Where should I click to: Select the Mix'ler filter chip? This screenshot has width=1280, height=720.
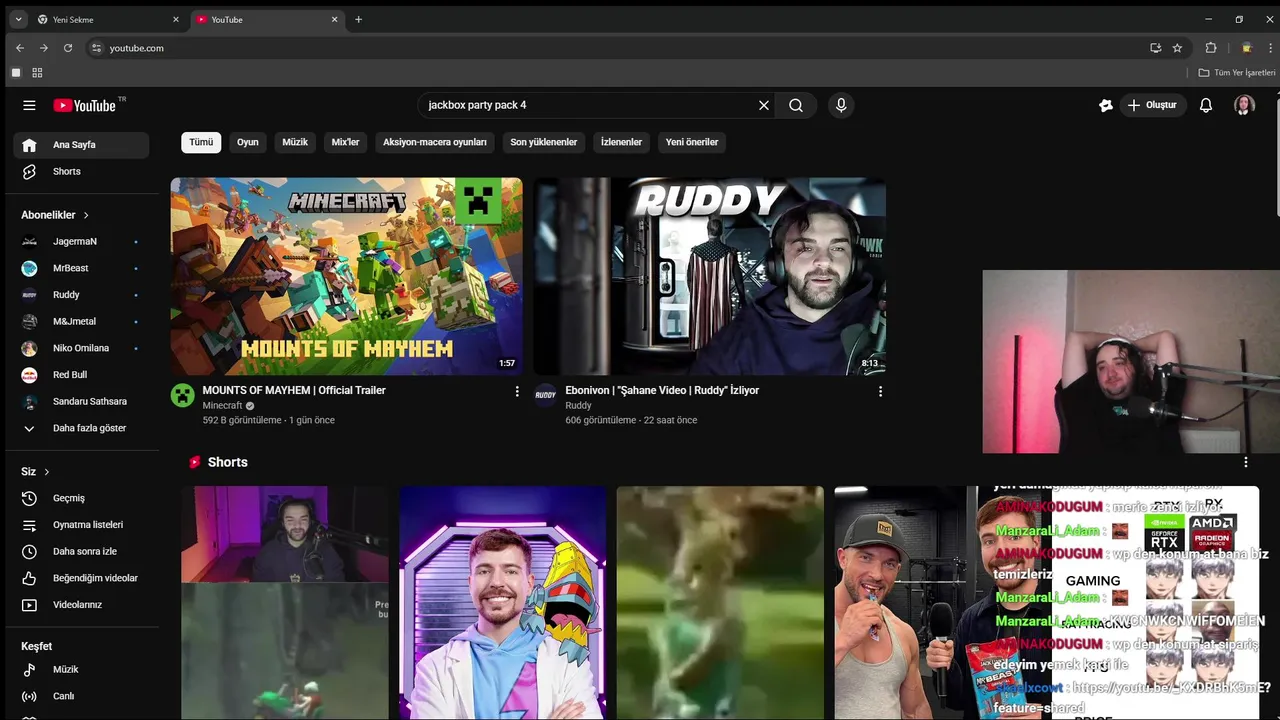[x=345, y=142]
